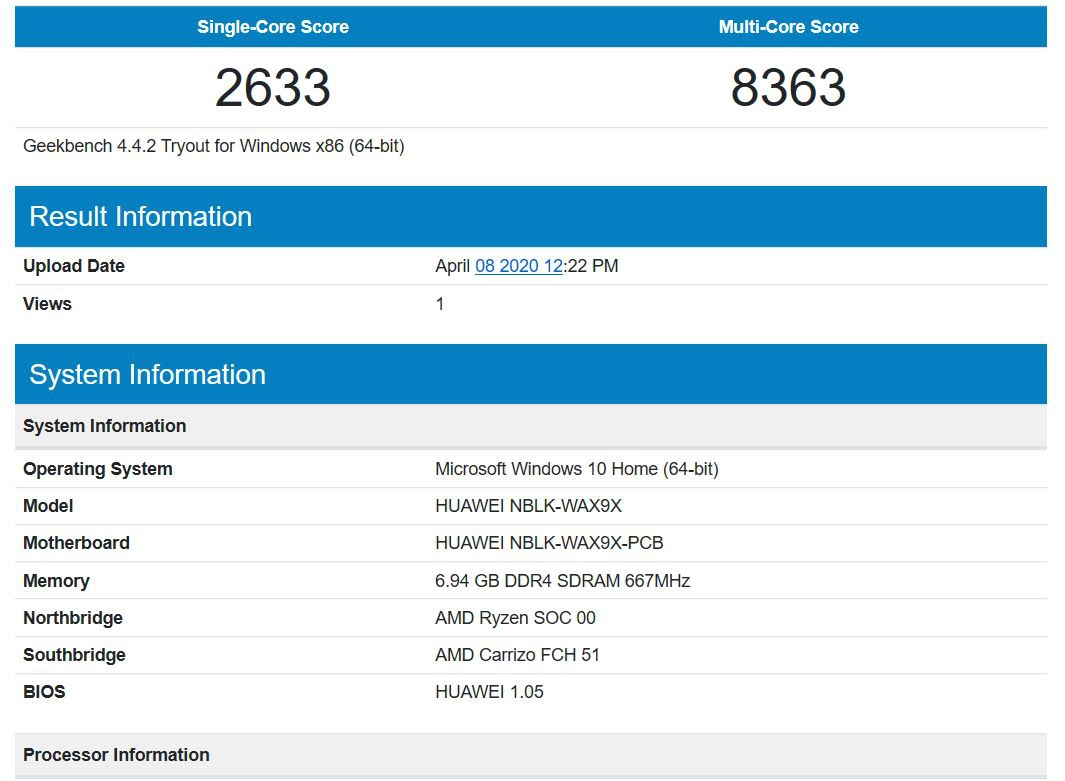
Task: Click the HUAWEI 1.05 BIOS value
Action: point(490,691)
